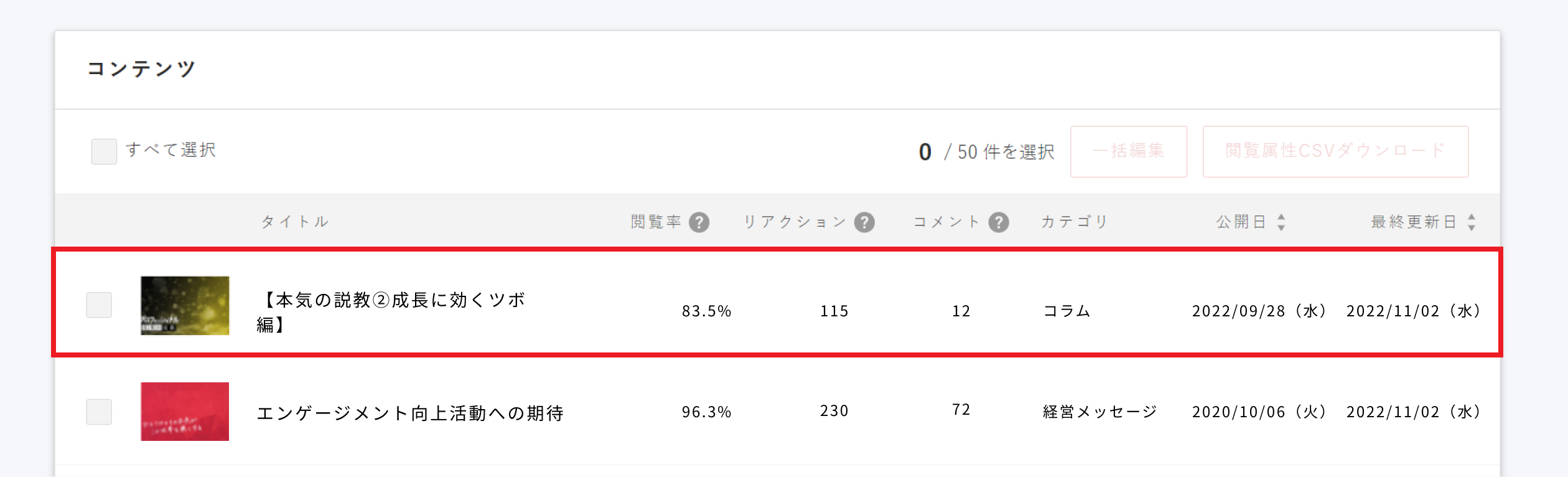Check the すべて選択 checkbox
Viewport: 1568px width, 477px height.
pyautogui.click(x=104, y=151)
